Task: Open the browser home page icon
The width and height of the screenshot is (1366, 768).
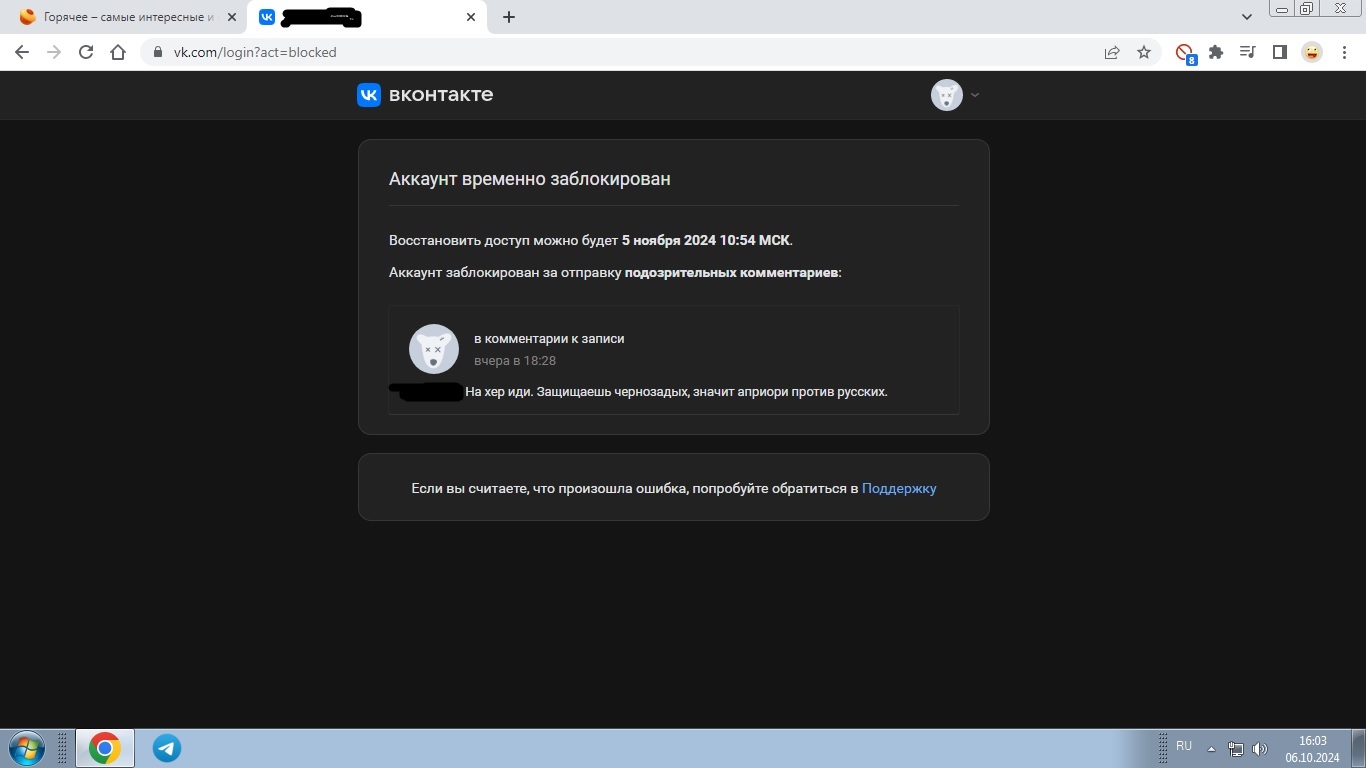Action: (118, 52)
